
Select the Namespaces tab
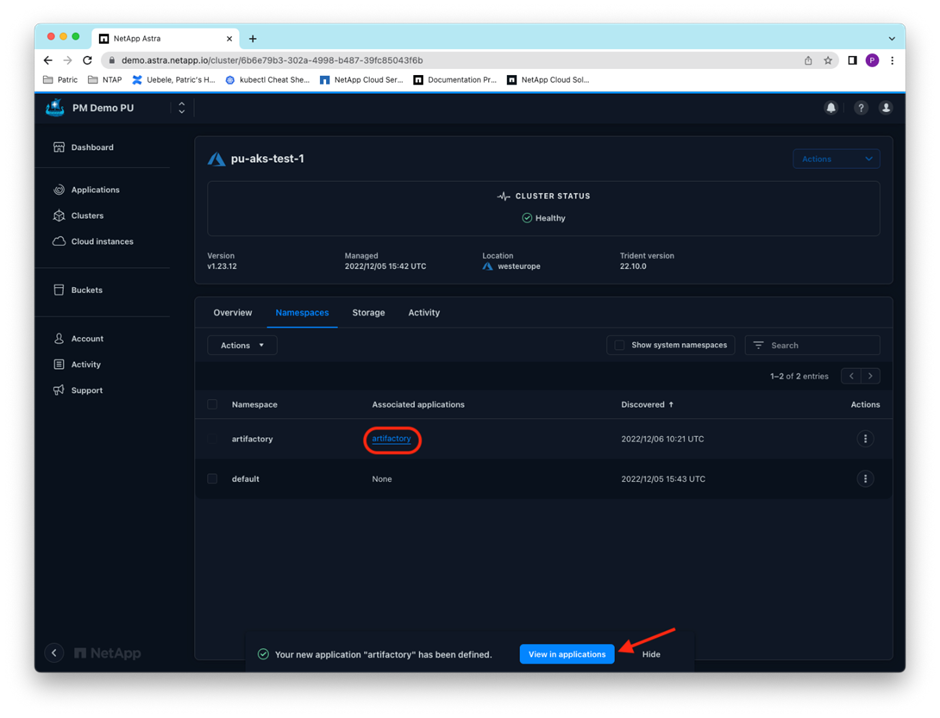(302, 313)
